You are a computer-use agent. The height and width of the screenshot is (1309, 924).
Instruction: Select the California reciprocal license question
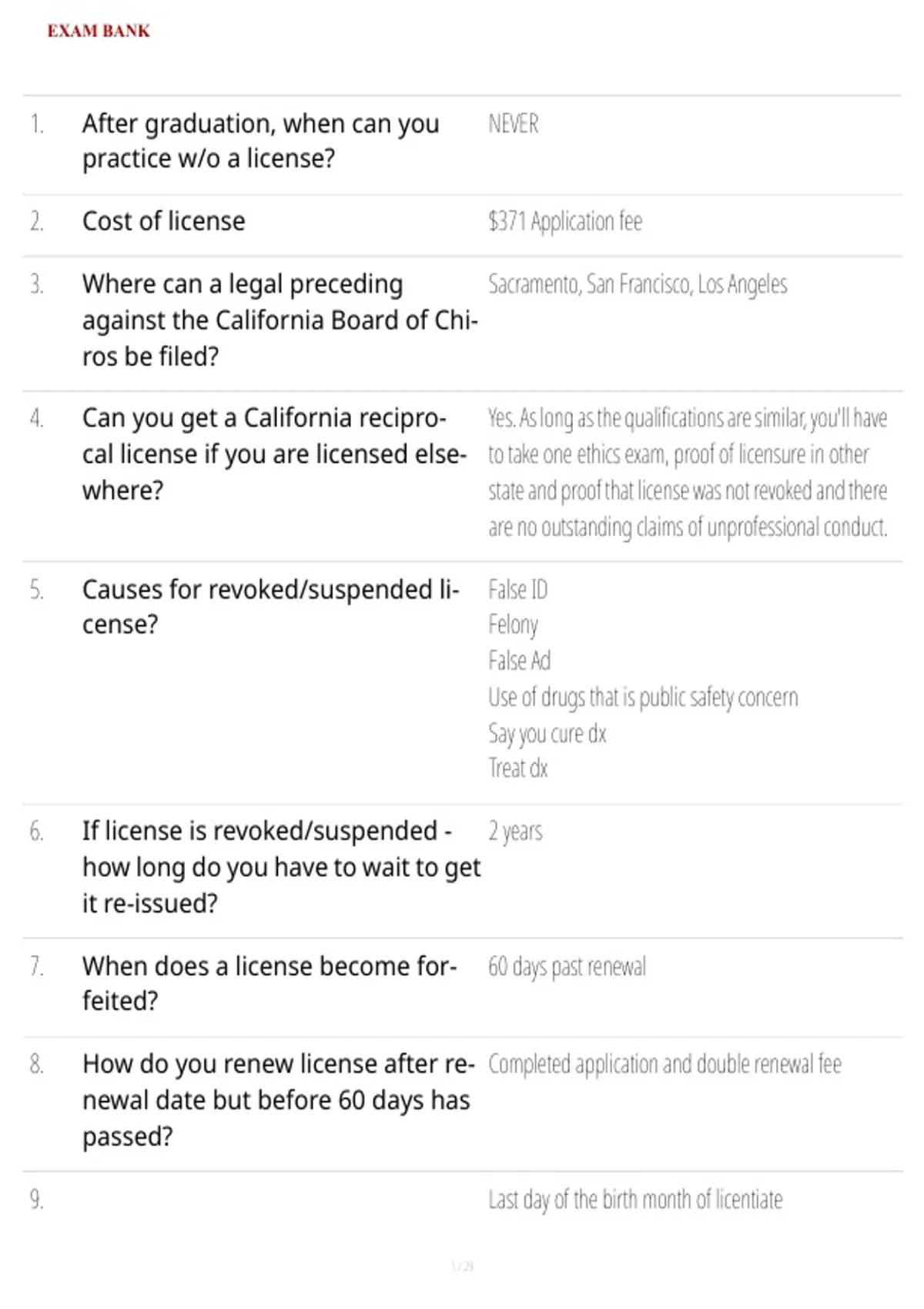pyautogui.click(x=275, y=454)
